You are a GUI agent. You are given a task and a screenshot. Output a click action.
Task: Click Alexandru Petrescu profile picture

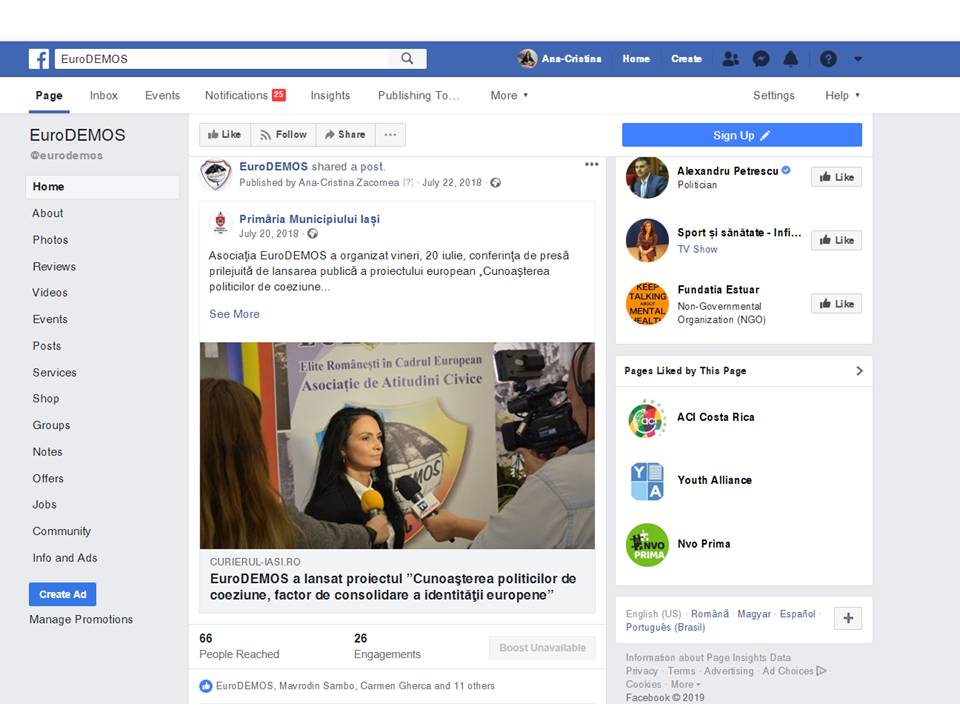648,178
